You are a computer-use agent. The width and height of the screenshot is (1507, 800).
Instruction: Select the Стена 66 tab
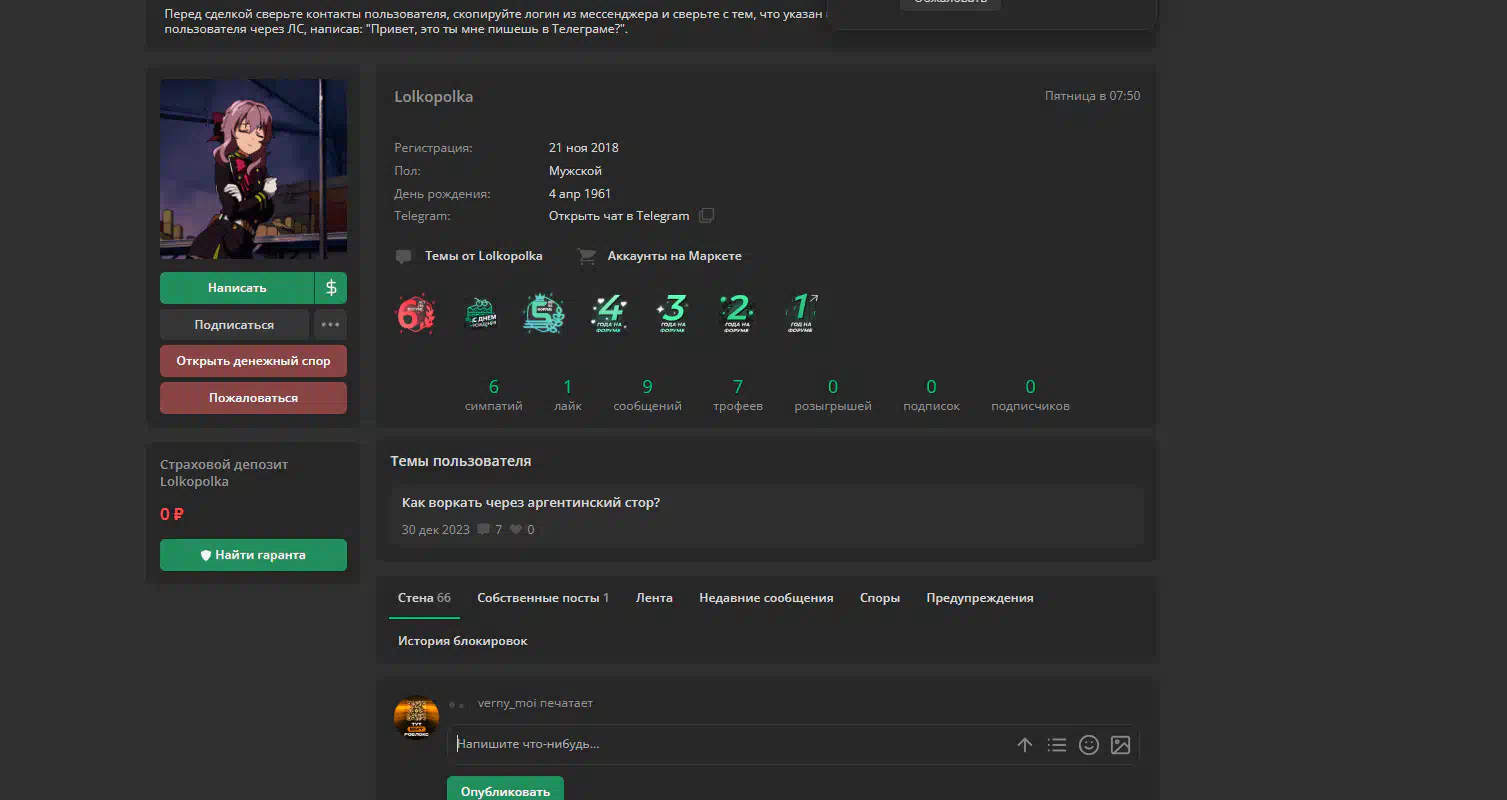pyautogui.click(x=424, y=598)
